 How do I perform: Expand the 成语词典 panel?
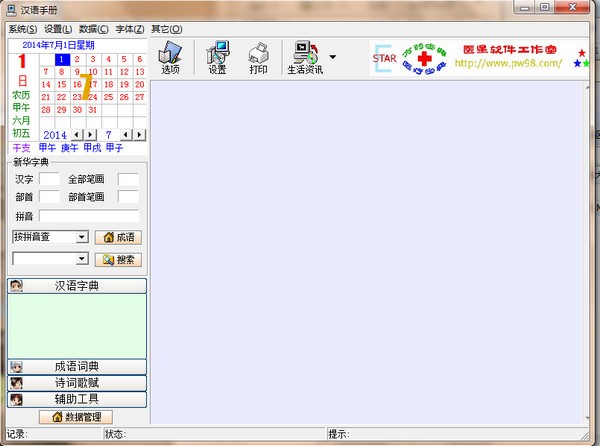77,366
